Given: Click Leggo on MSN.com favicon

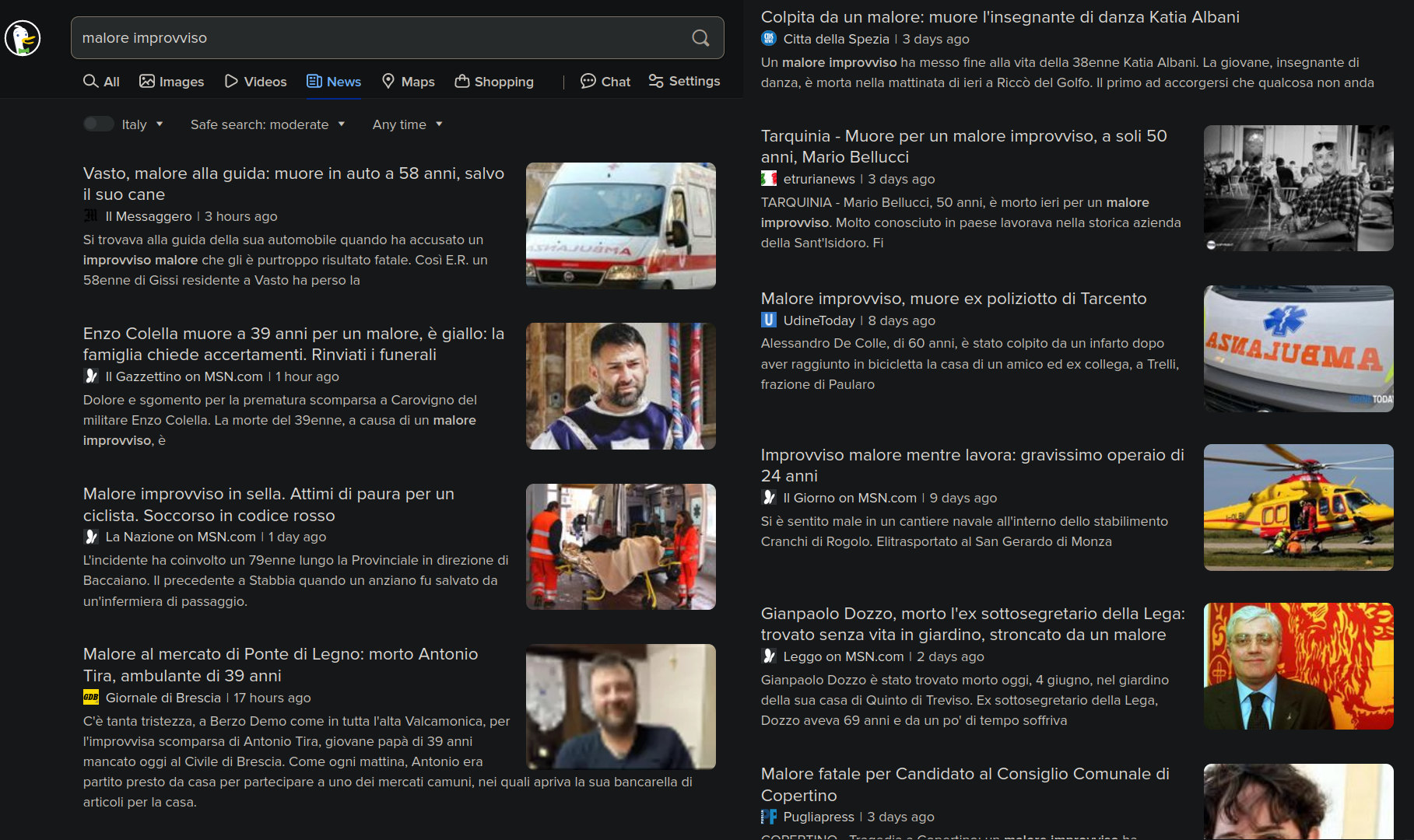Looking at the screenshot, I should pos(768,656).
